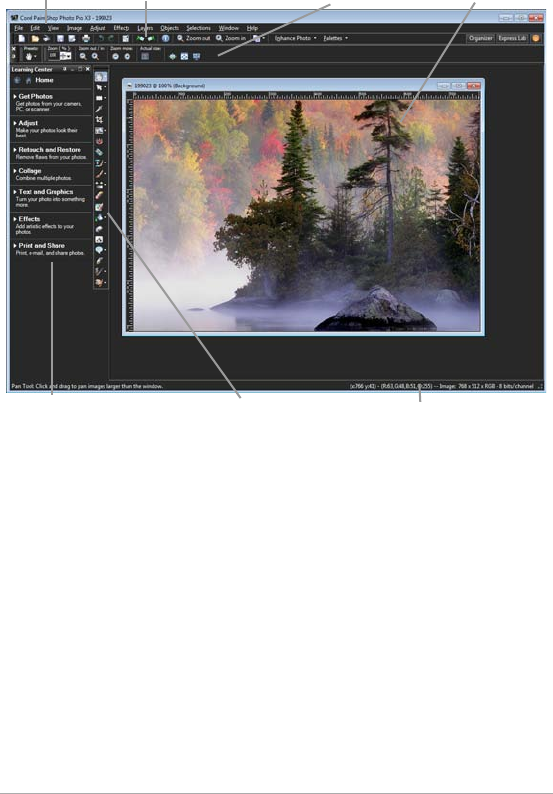Click the blue Image Information icon

point(166,38)
